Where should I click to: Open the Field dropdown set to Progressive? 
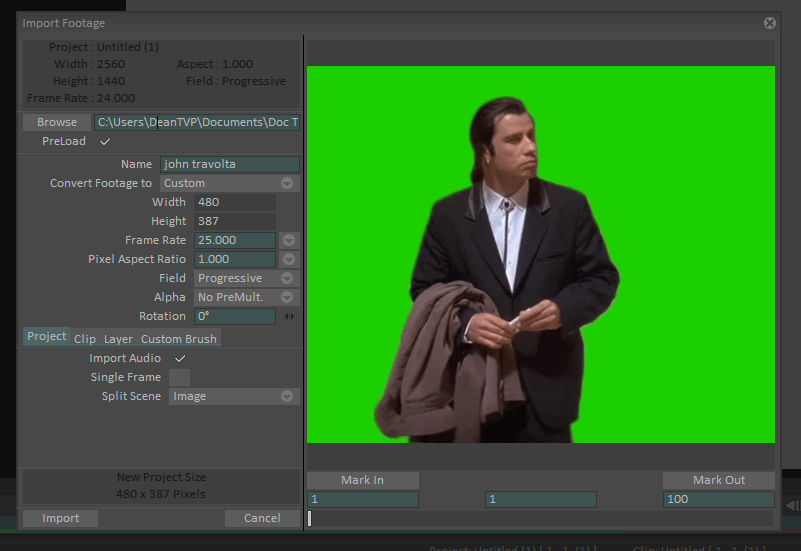247,278
